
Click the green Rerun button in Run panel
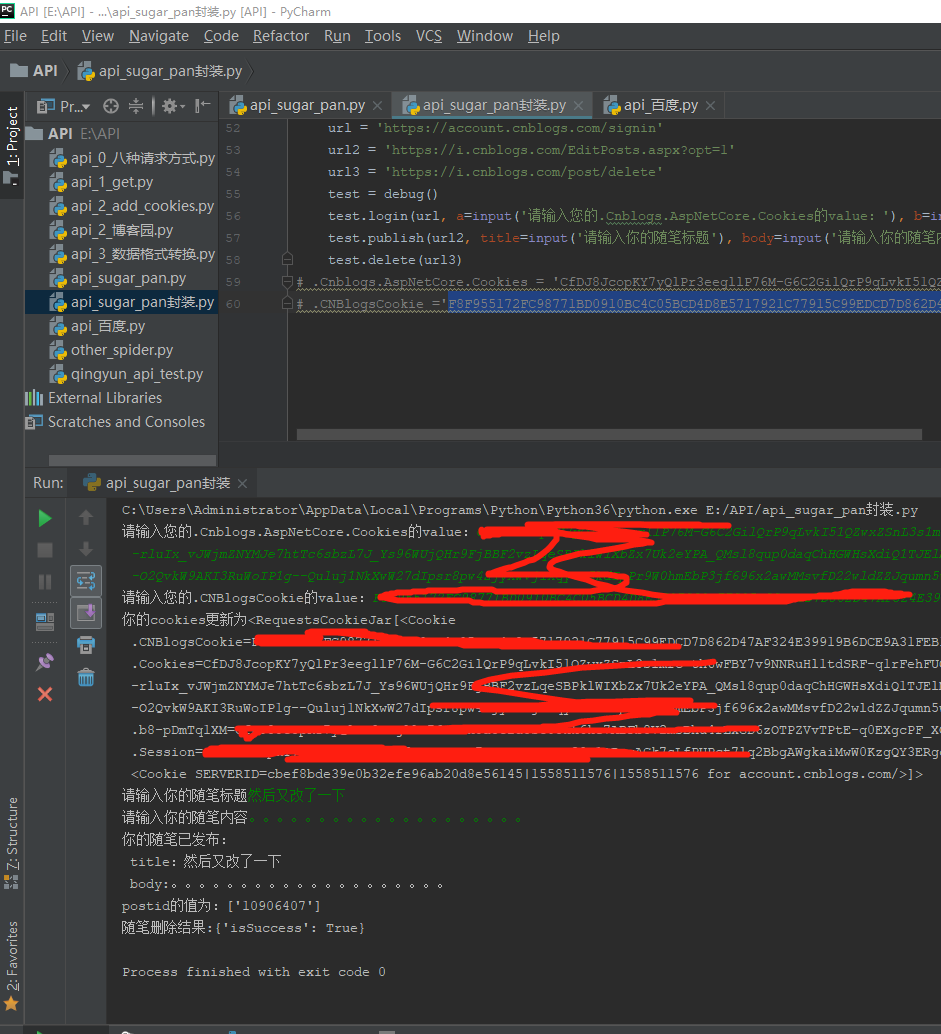coord(45,518)
